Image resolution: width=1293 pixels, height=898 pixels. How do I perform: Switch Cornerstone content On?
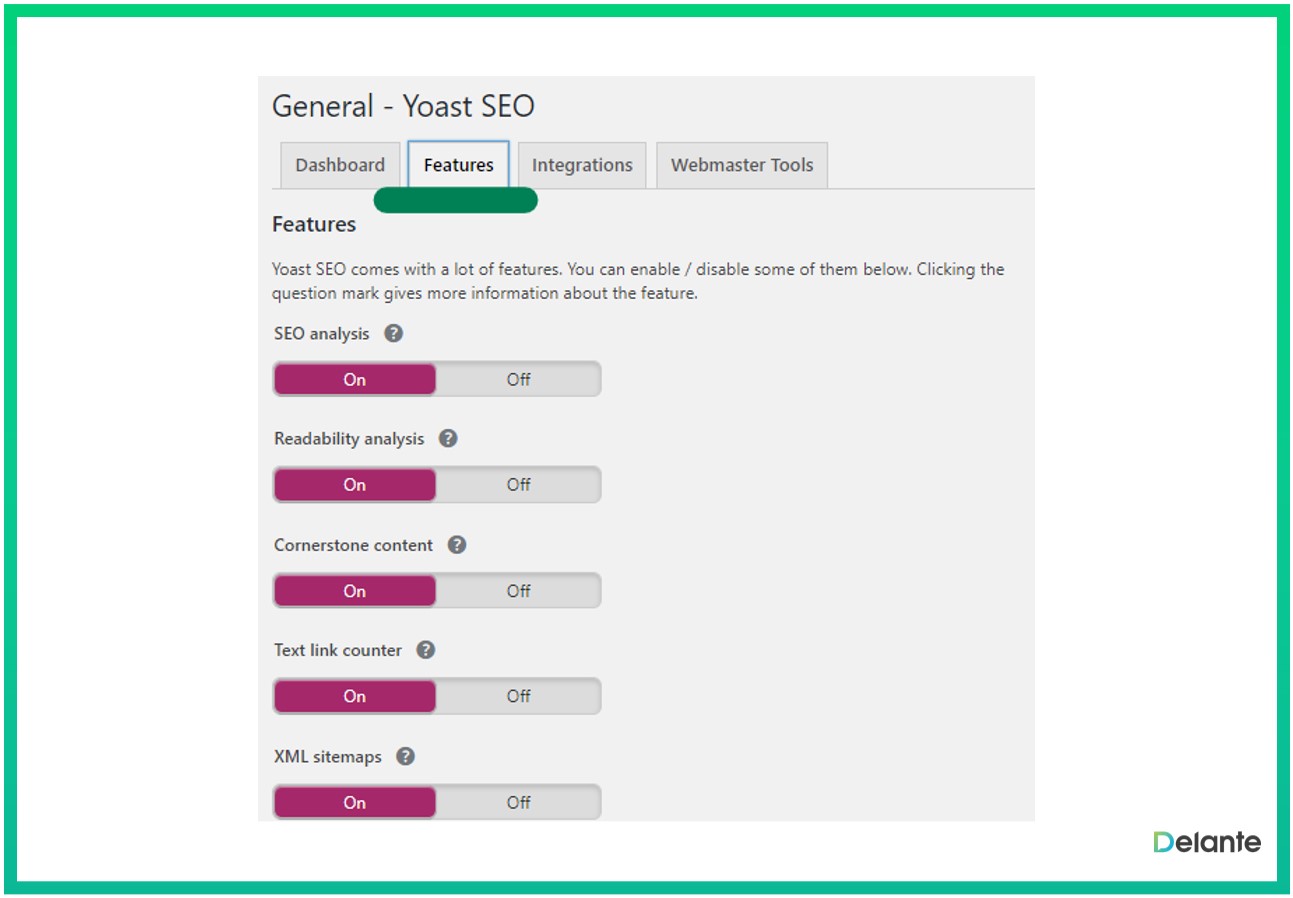(x=355, y=591)
